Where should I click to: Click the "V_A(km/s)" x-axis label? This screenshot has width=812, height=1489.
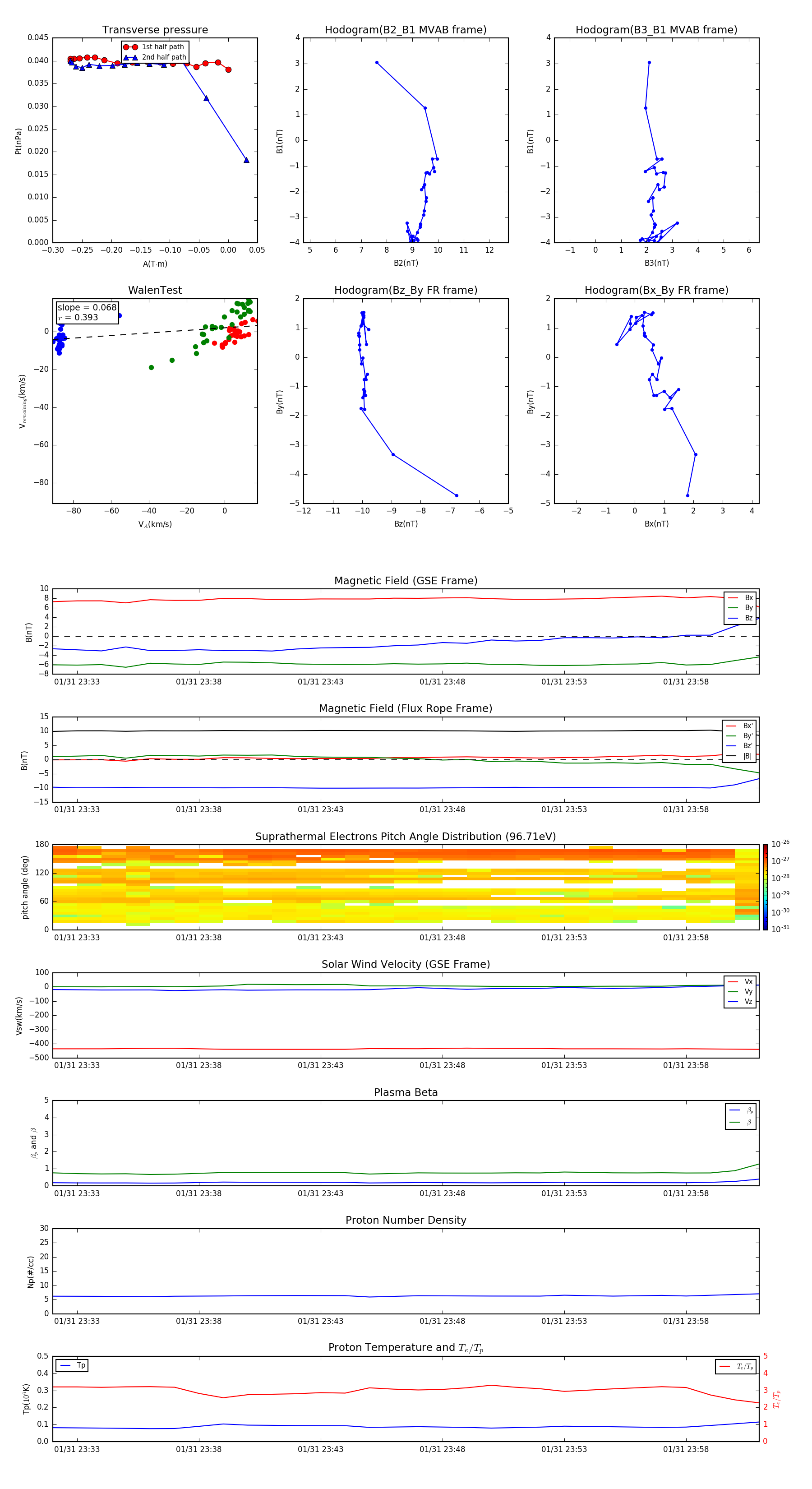155,524
